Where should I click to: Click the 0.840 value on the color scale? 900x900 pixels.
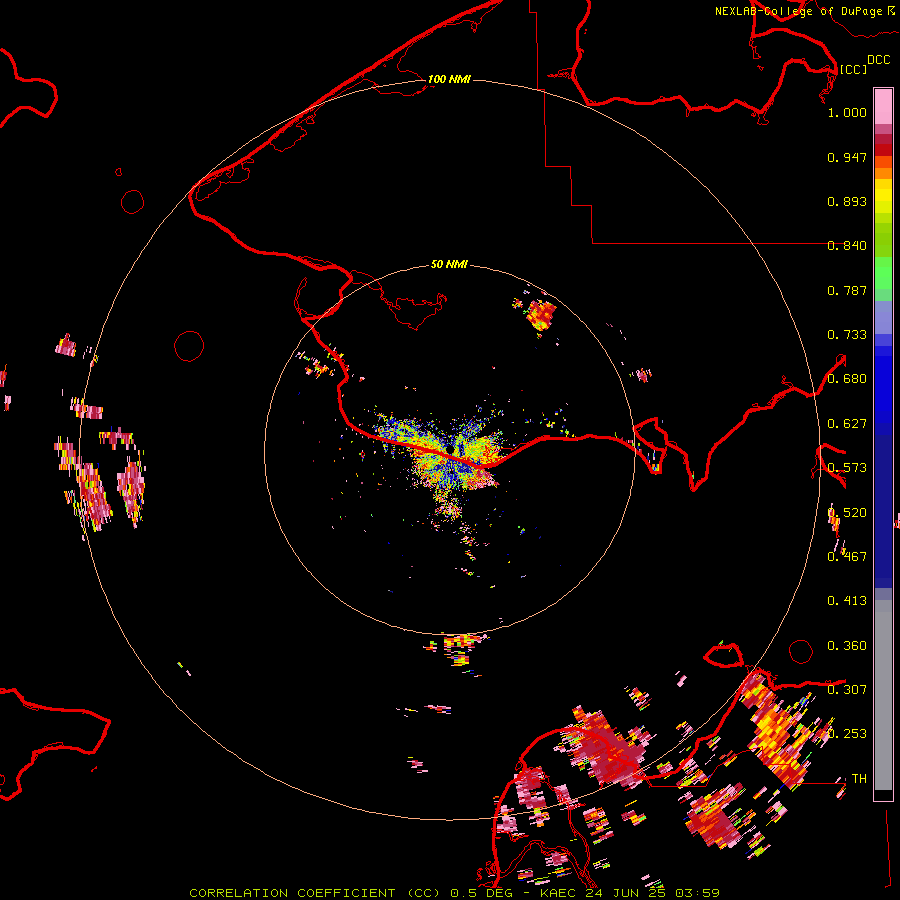click(x=847, y=246)
